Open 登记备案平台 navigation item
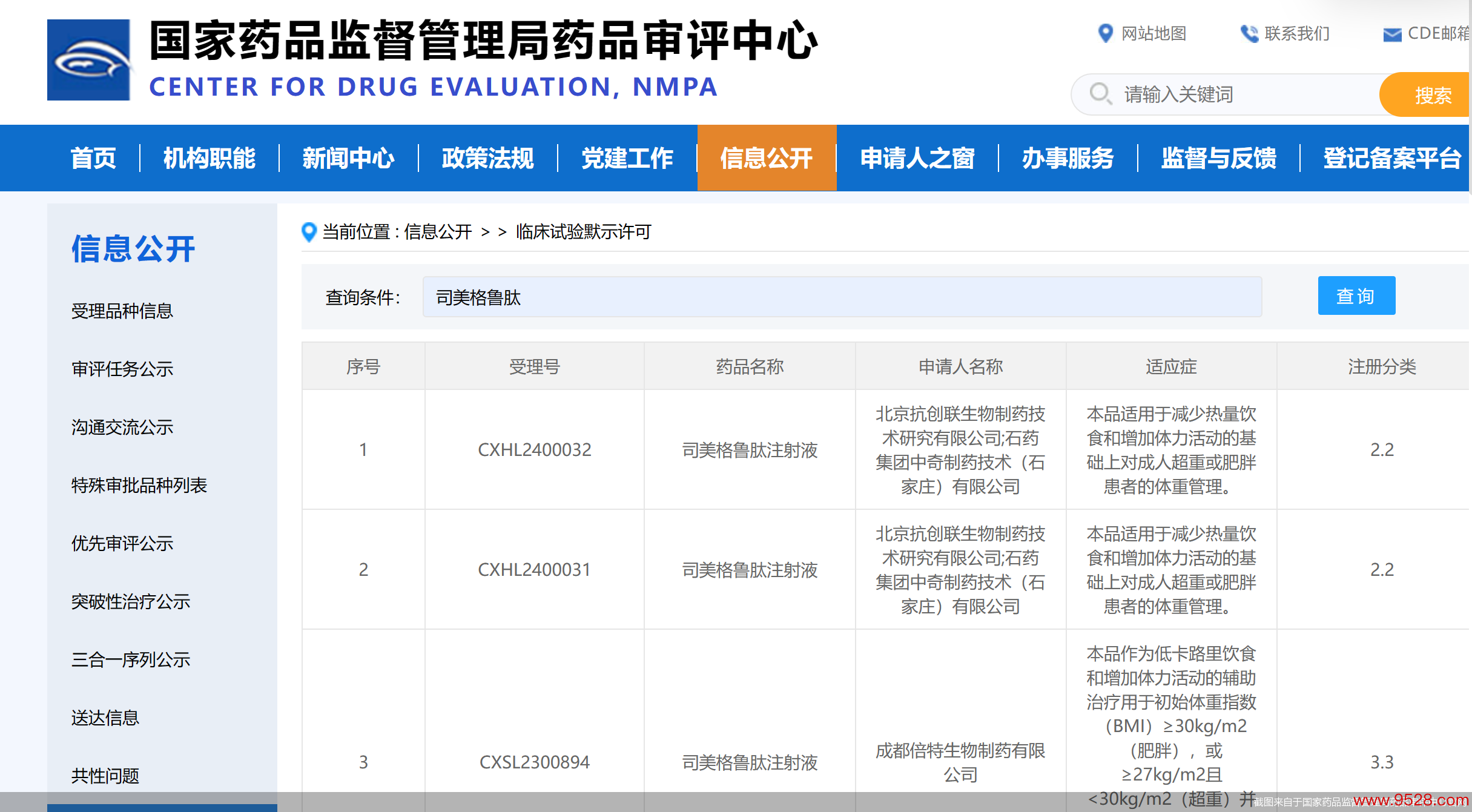Viewport: 1472px width, 812px height. pos(1392,158)
